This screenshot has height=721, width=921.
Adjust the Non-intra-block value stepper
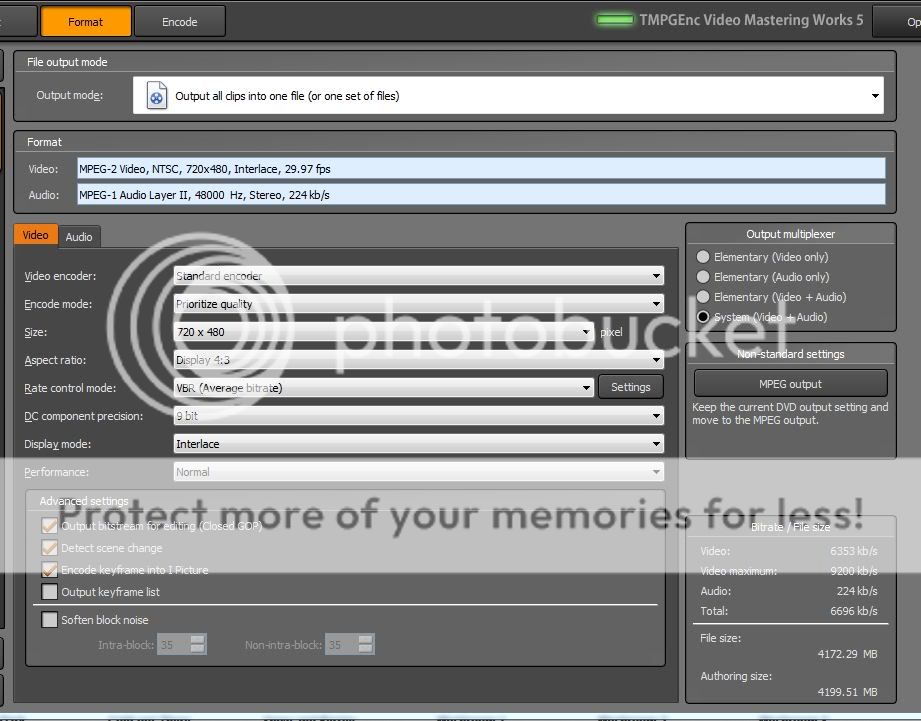[365, 645]
